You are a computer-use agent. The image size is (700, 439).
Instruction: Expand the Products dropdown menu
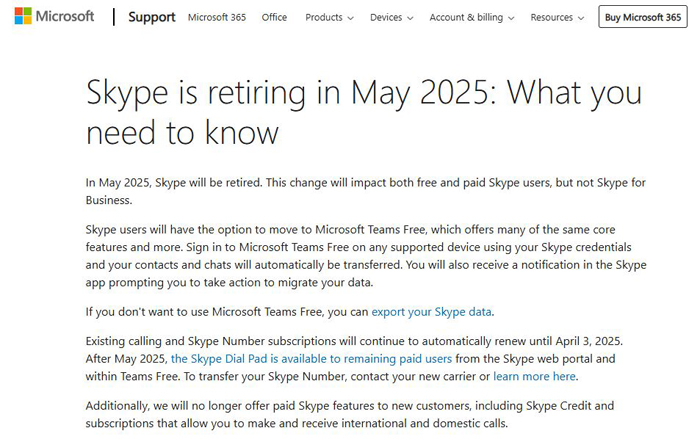pos(329,17)
